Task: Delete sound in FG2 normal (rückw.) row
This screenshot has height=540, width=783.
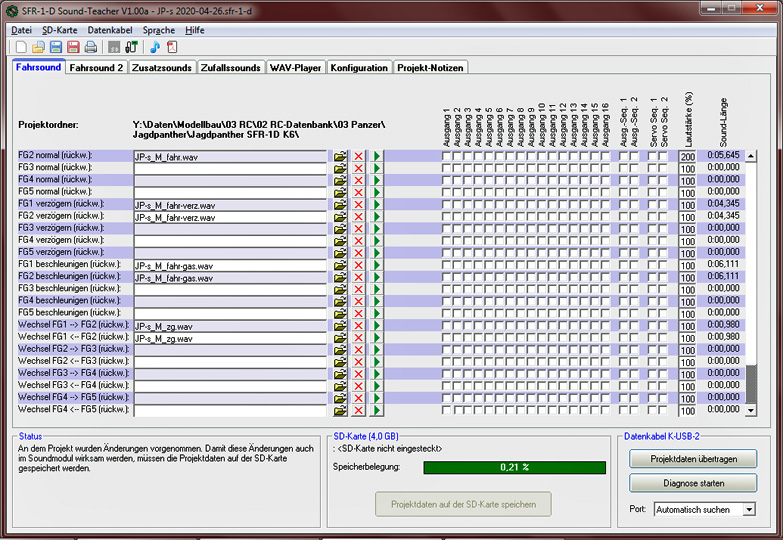Action: coord(358,156)
